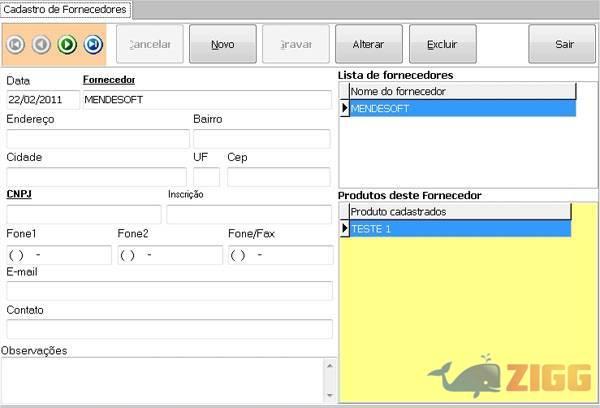Click into the Endereço text field
The image size is (600, 408).
pos(97,138)
